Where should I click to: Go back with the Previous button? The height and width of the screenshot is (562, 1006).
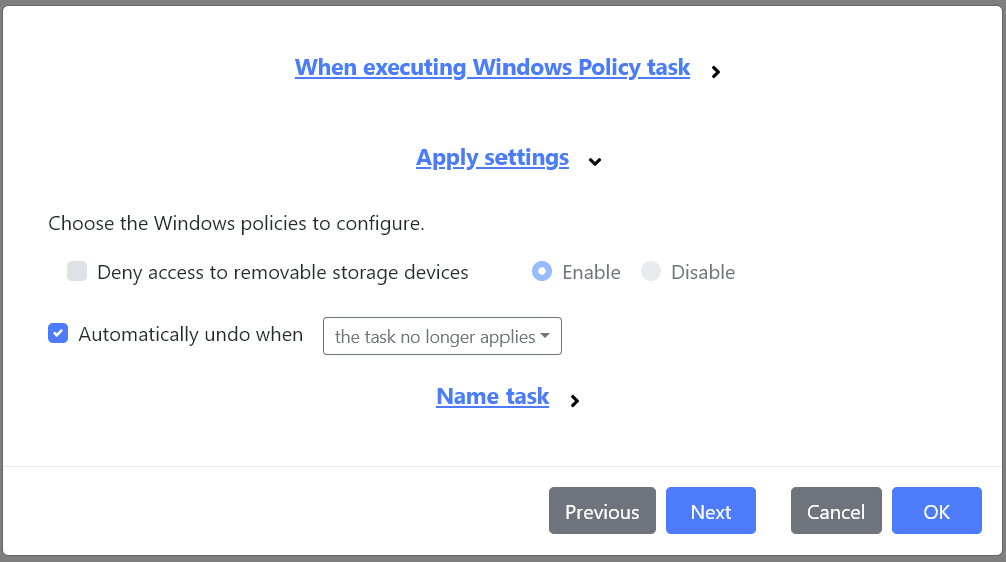[602, 512]
